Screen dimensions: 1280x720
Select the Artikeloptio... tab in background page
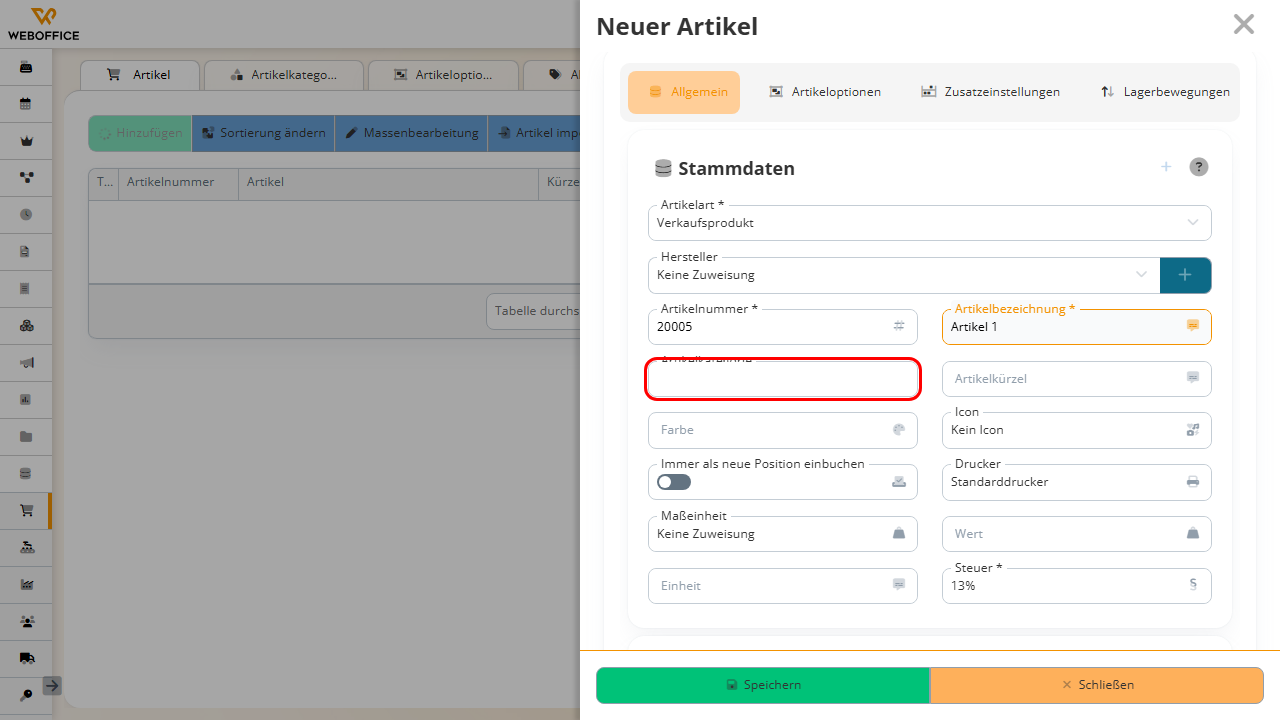443,75
